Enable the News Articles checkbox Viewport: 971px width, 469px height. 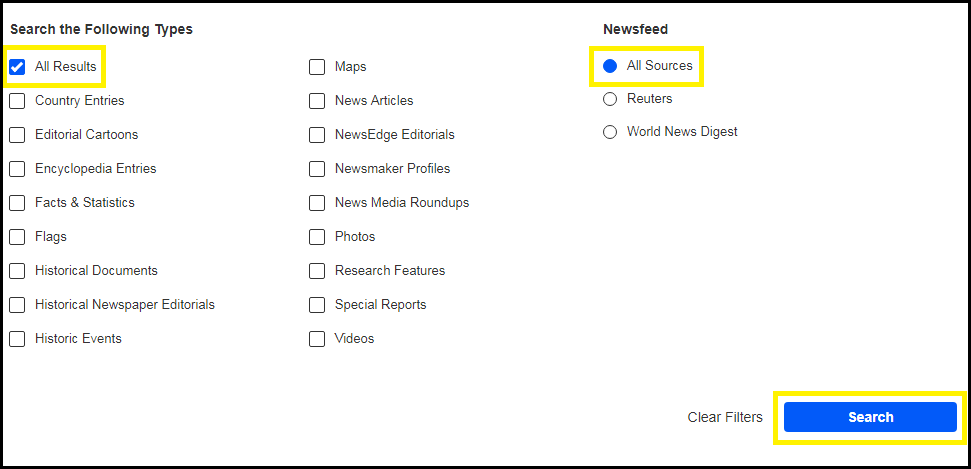[317, 101]
